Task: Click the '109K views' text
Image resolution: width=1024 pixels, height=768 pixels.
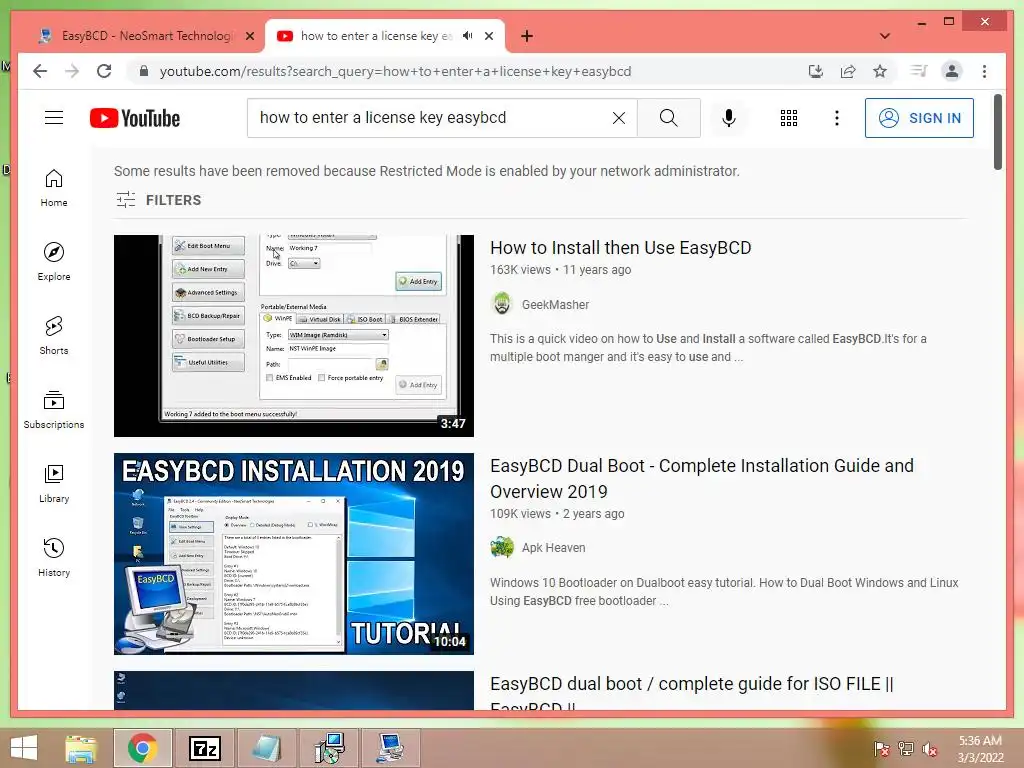Action: click(x=520, y=514)
